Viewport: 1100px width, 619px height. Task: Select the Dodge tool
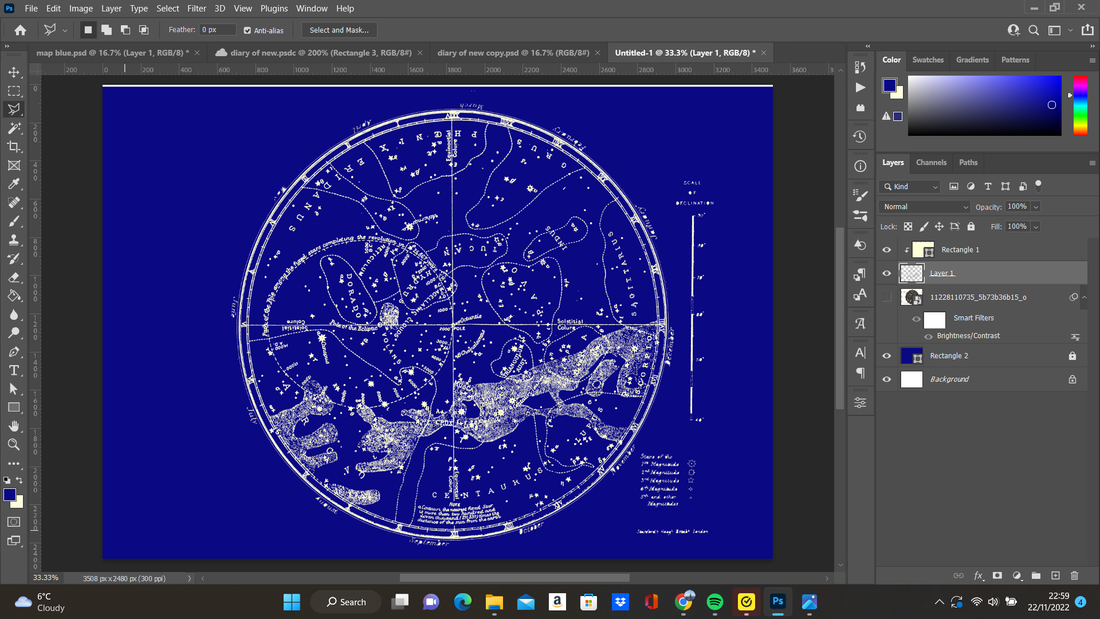tap(14, 333)
